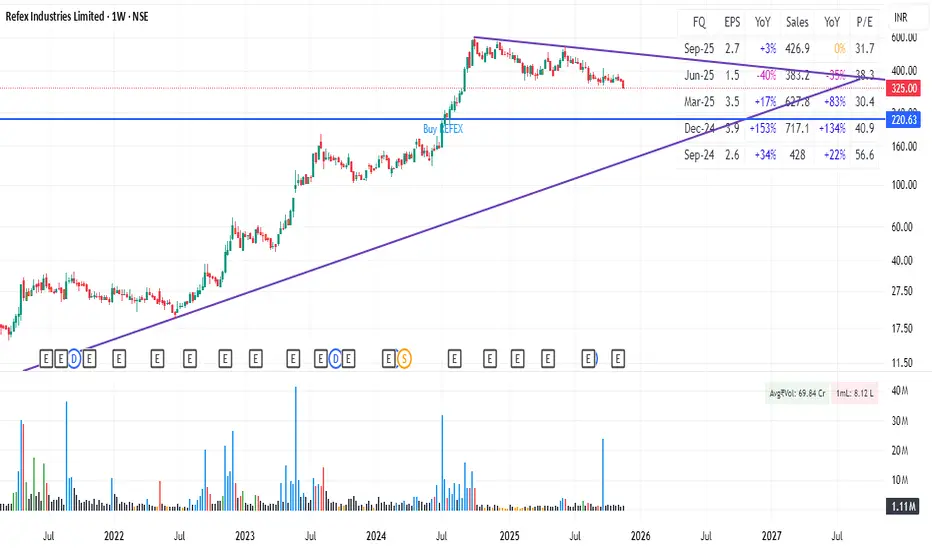
Task: Click the Sep-25 quarter row label
Action: [699, 49]
